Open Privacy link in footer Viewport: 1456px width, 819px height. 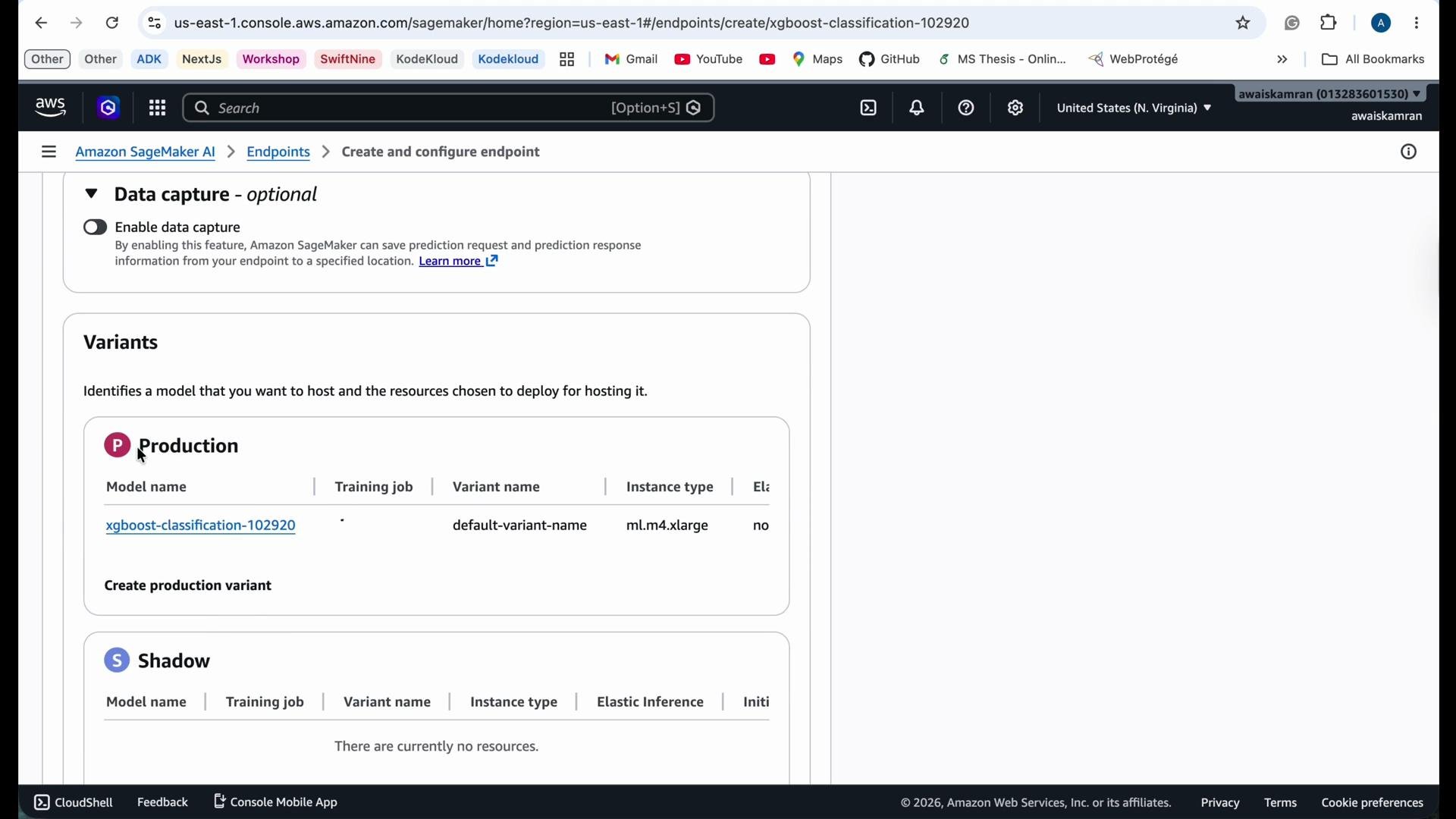tap(1220, 803)
